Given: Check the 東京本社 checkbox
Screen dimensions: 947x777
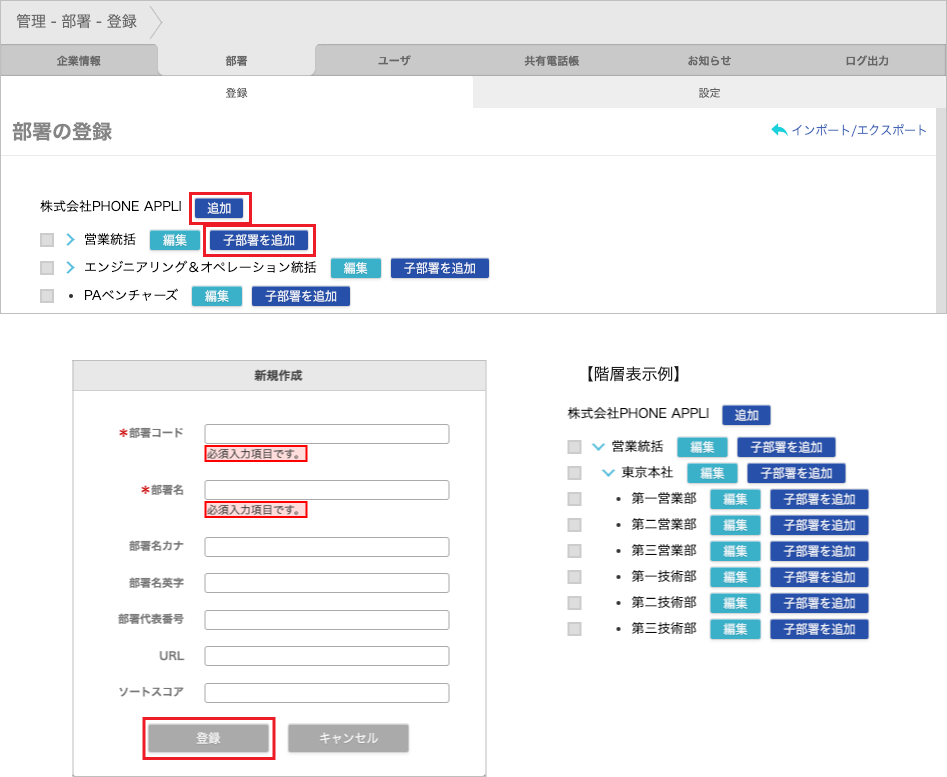Looking at the screenshot, I should click(x=574, y=473).
